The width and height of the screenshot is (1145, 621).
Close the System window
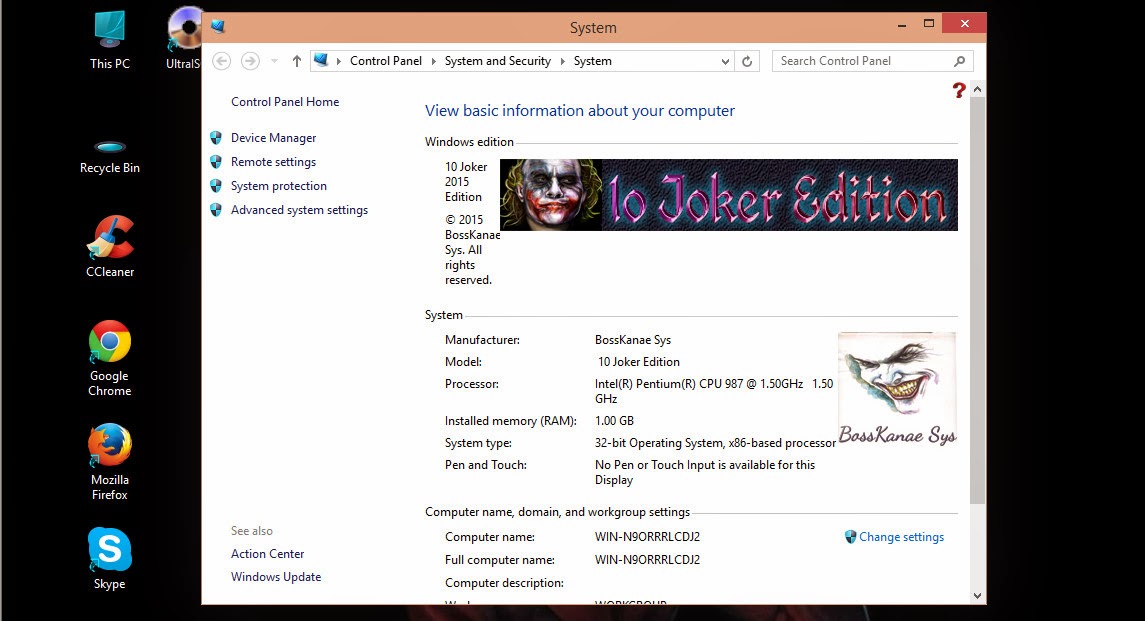965,24
